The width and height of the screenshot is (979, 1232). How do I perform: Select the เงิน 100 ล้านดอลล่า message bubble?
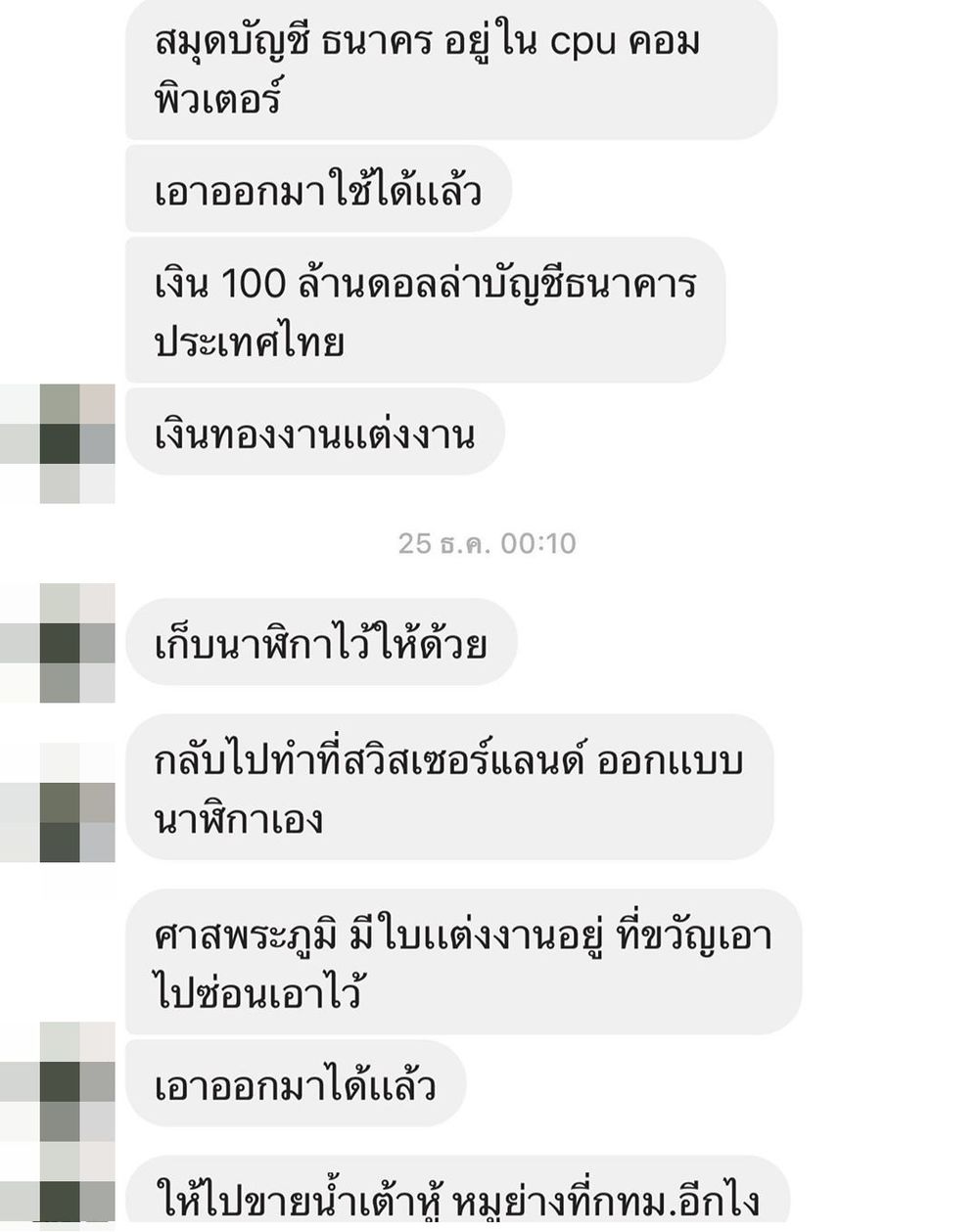point(425,310)
